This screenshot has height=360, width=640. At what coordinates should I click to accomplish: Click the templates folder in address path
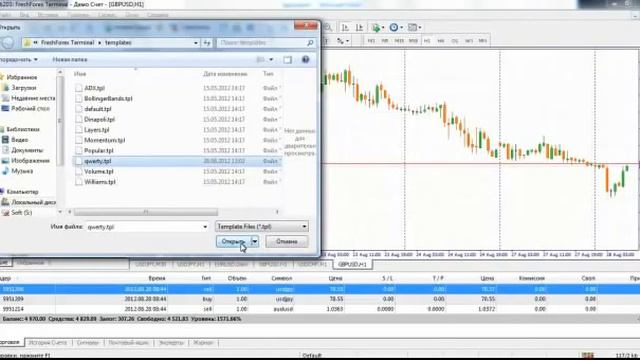pos(118,42)
